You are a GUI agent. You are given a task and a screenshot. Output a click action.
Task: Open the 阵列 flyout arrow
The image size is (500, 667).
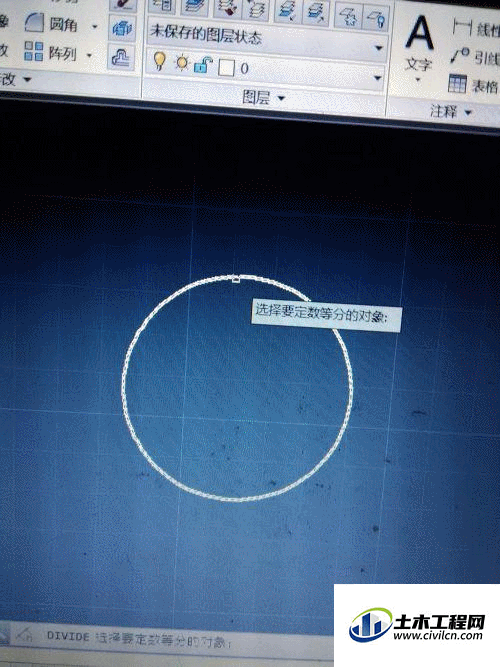click(x=89, y=55)
